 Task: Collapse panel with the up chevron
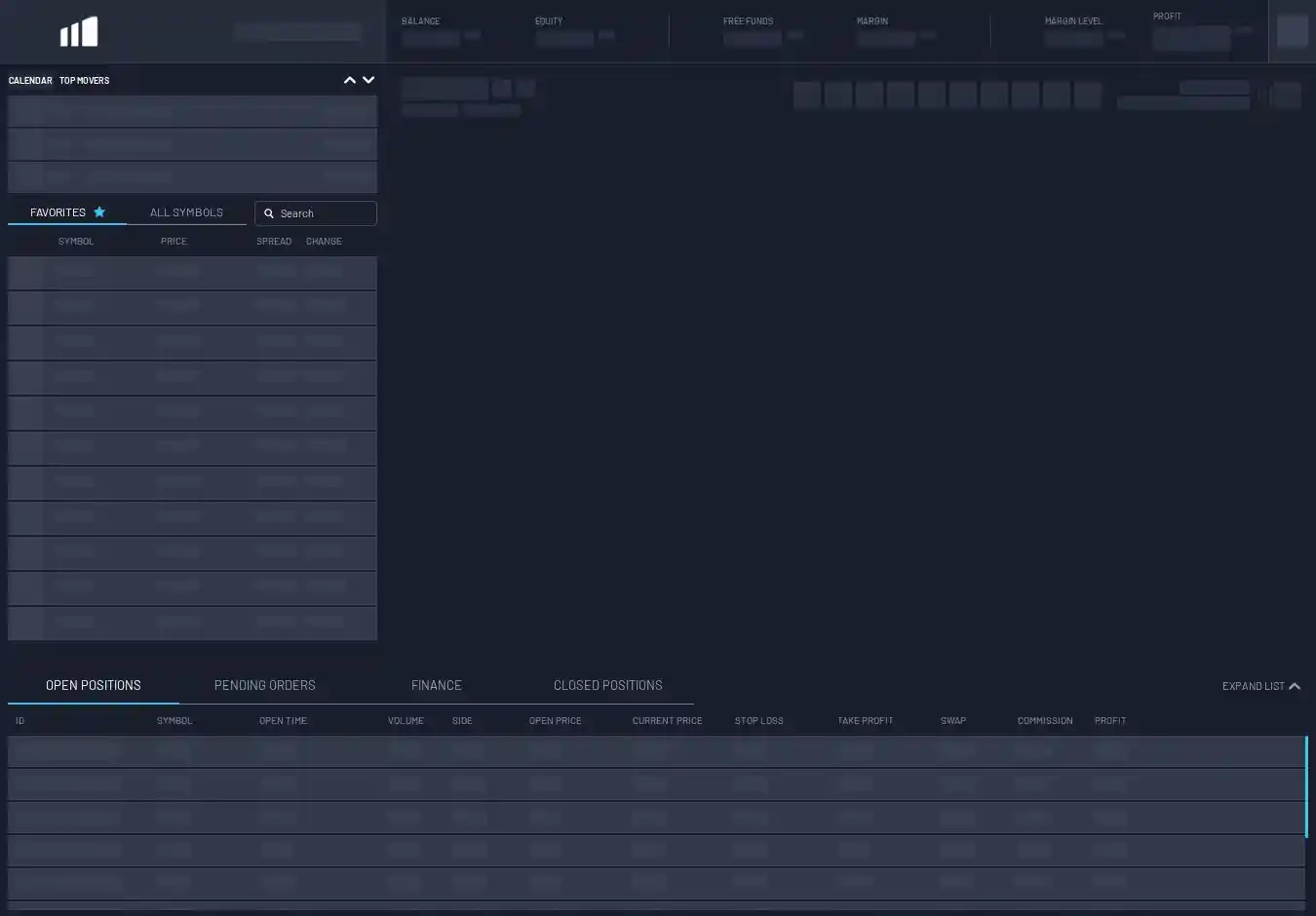(x=350, y=81)
